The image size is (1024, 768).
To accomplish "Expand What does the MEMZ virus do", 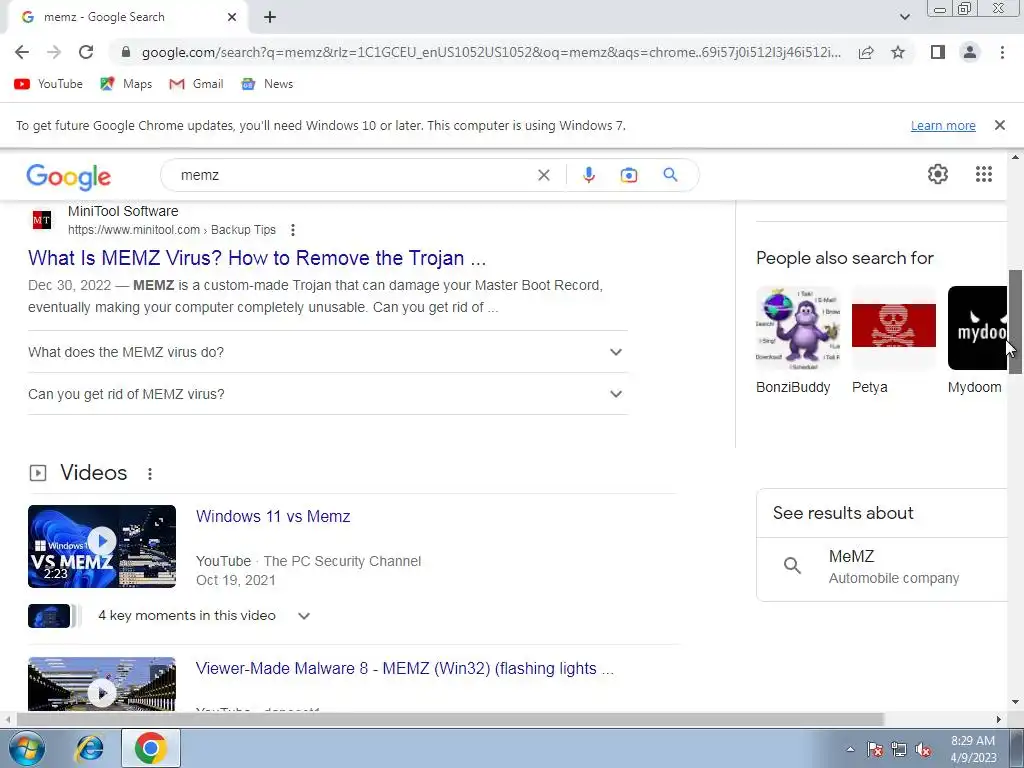I will [327, 352].
